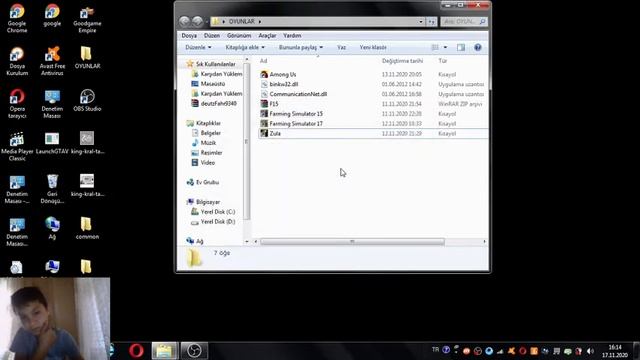Screen dimensions: 640x360
Task: Click the refresh button beside address bar
Action: tap(431, 21)
